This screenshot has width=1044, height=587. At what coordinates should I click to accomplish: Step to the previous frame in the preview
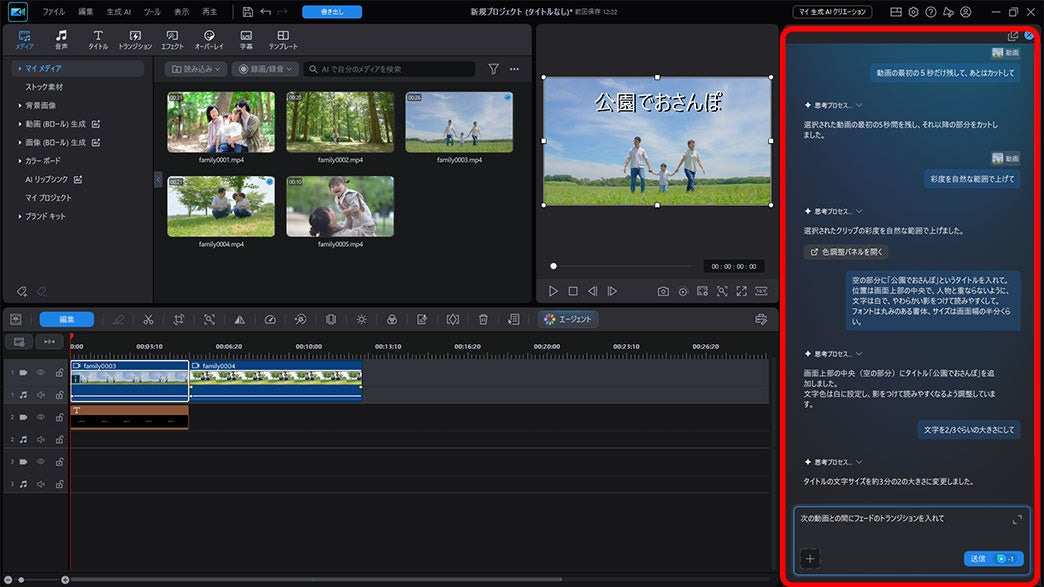592,291
